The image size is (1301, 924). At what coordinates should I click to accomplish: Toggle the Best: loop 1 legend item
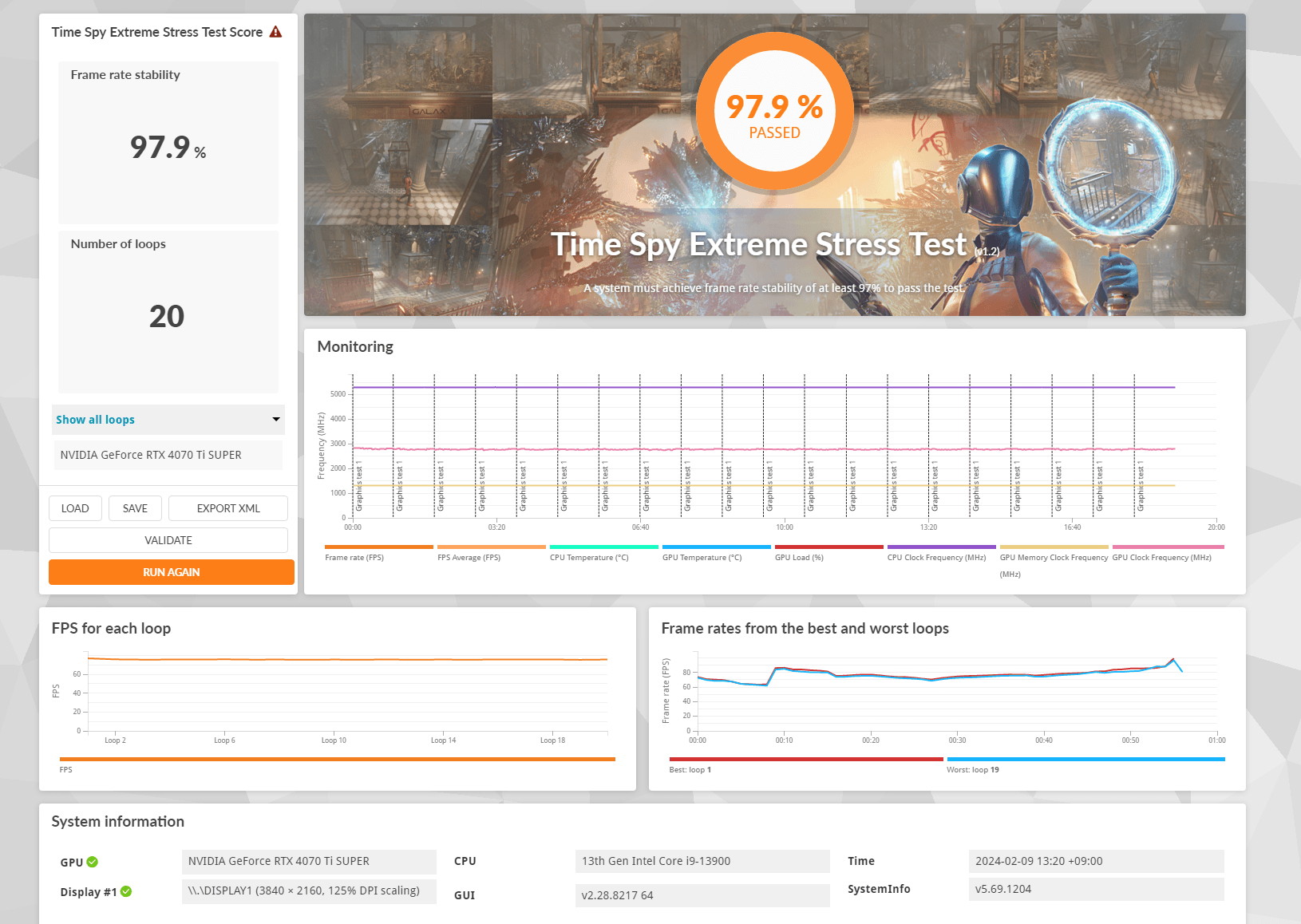(x=806, y=764)
